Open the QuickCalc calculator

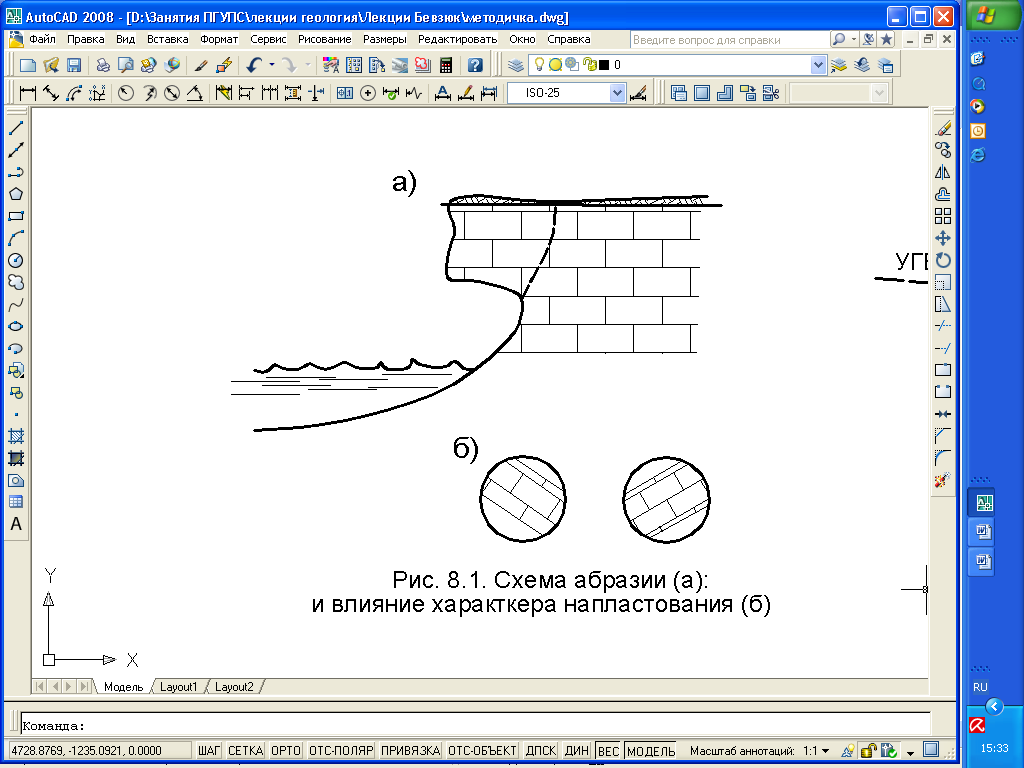point(446,65)
